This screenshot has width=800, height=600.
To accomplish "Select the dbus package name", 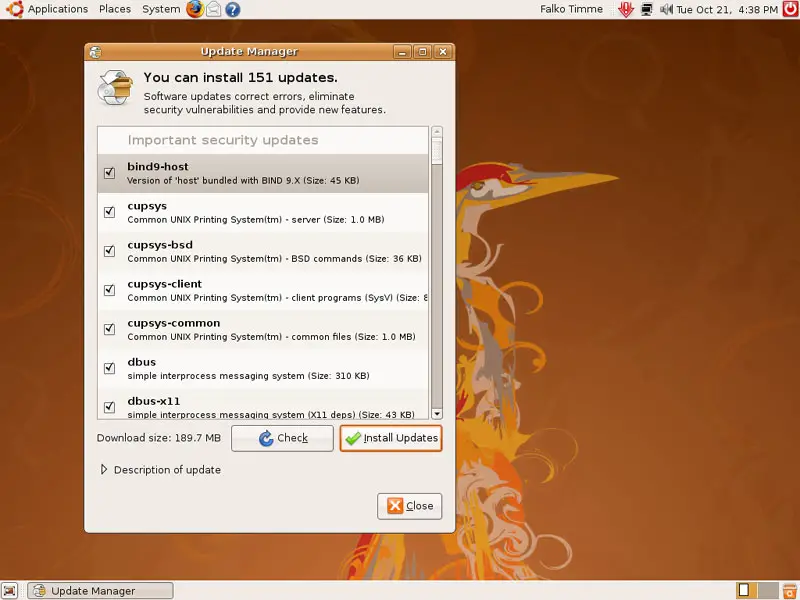I will pyautogui.click(x=141, y=362).
